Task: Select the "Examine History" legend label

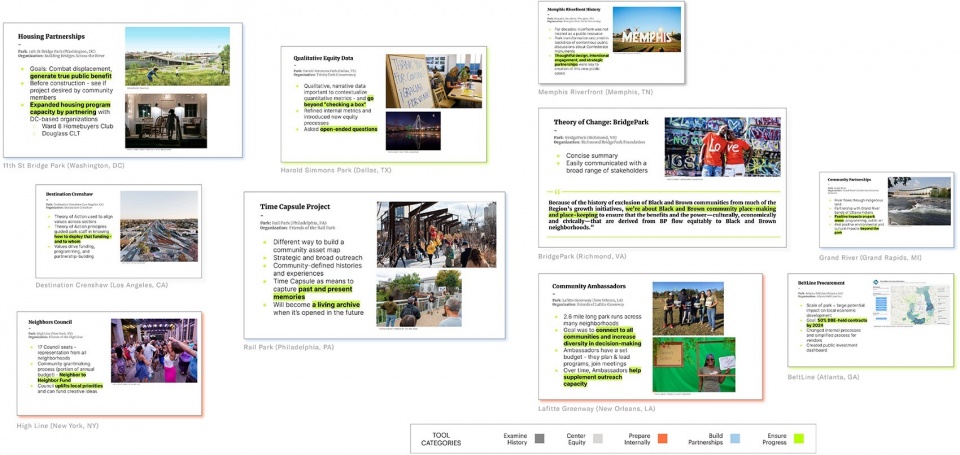Action: 516,439
